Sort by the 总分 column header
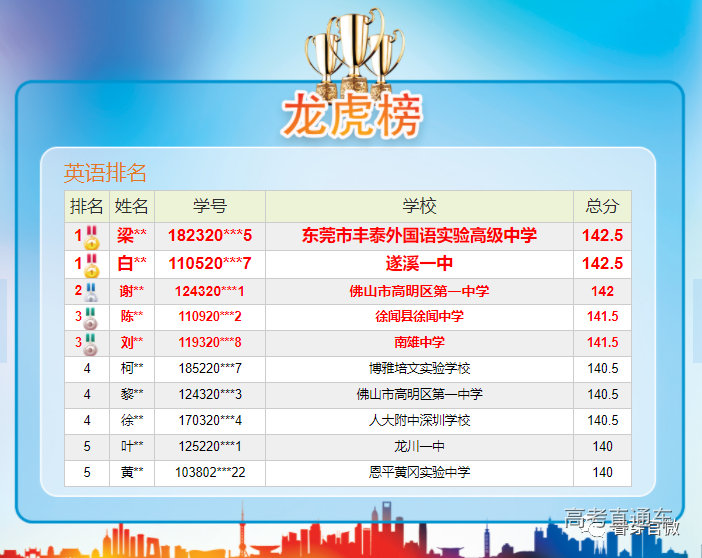 602,206
